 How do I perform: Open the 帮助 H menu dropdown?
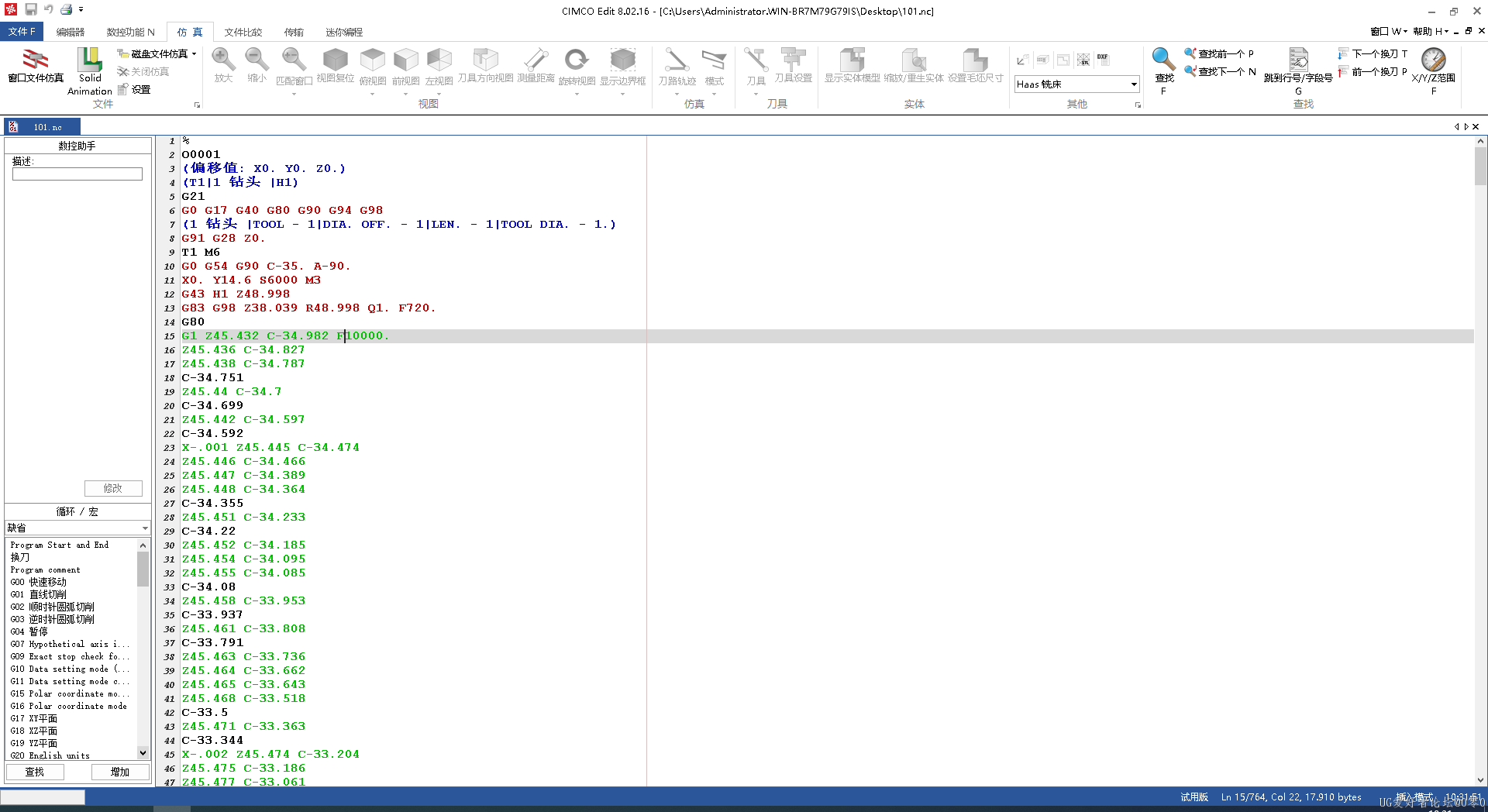pyautogui.click(x=1430, y=31)
